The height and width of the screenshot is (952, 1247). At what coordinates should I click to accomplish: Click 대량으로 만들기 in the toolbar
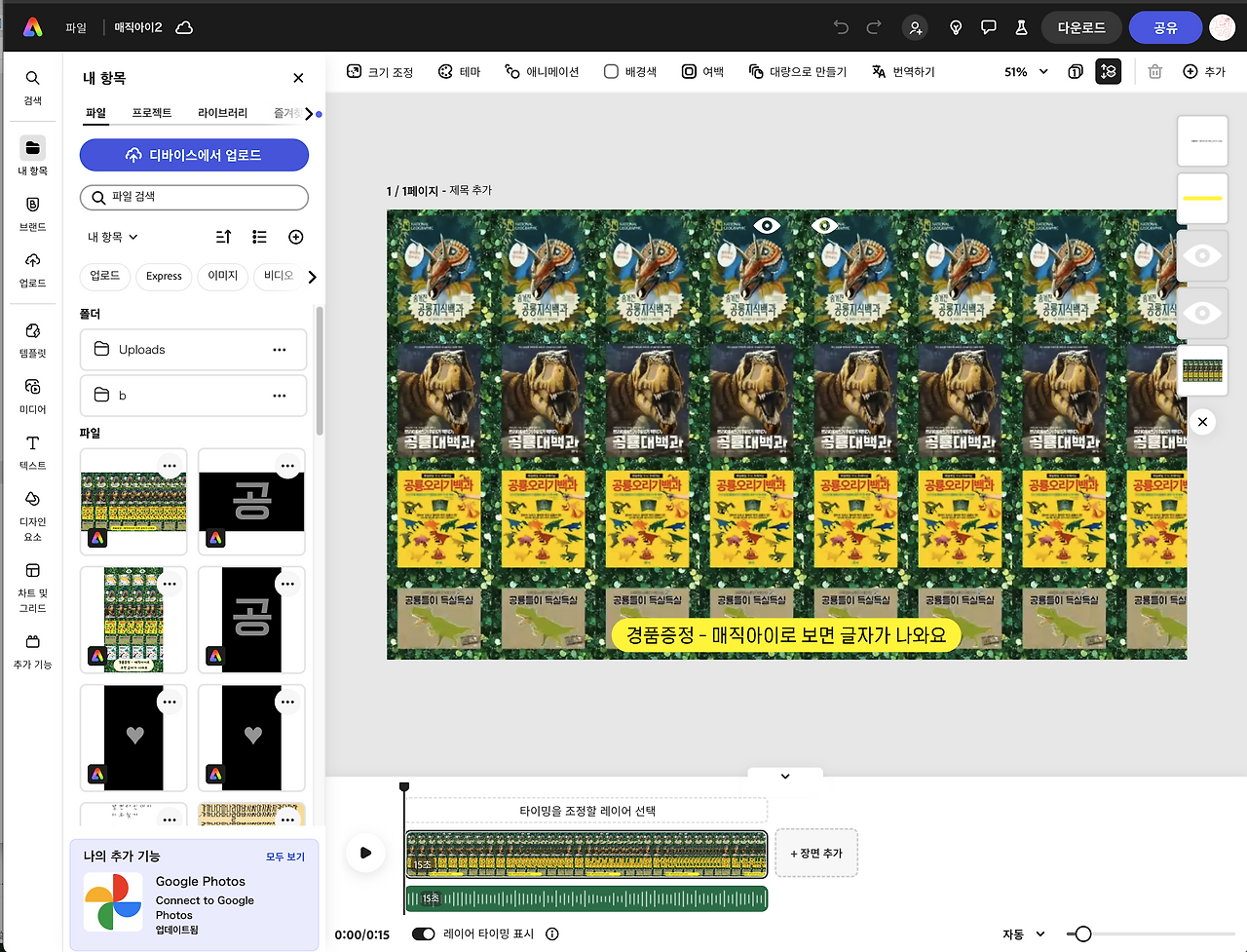pos(797,71)
